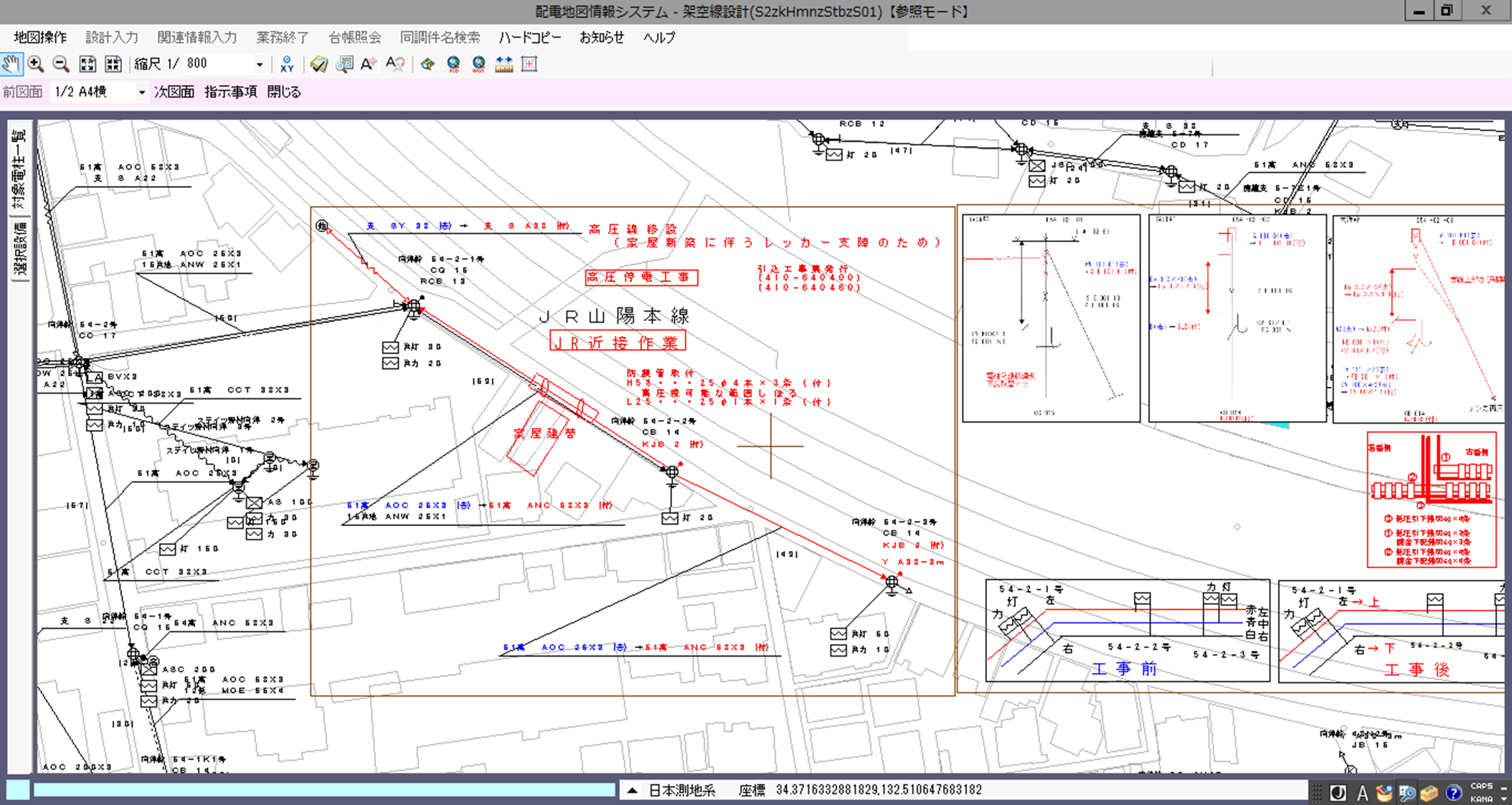Click the WGS globe search icon
The width and height of the screenshot is (1512, 805).
tap(479, 65)
